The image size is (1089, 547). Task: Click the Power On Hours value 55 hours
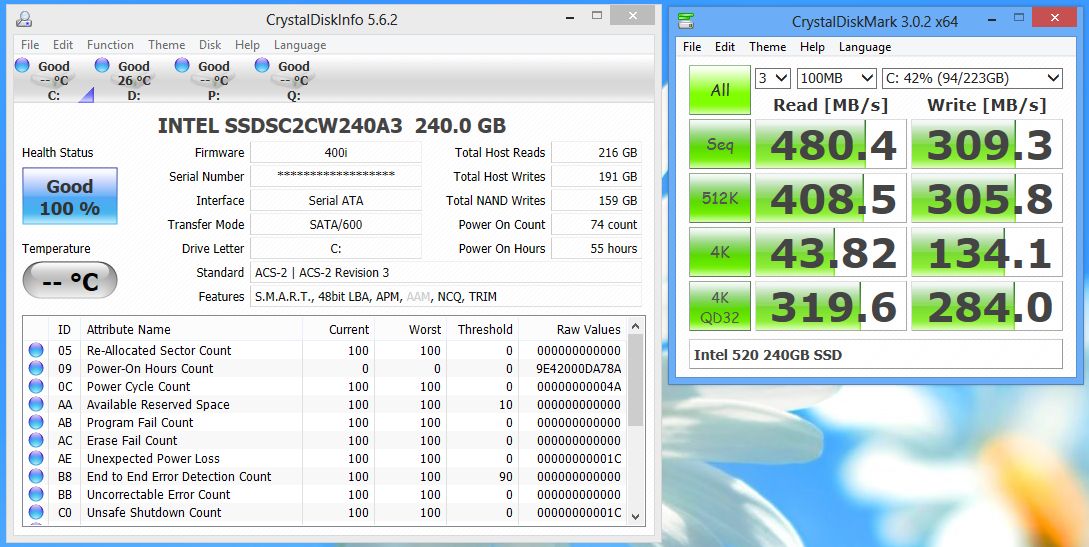tap(597, 249)
